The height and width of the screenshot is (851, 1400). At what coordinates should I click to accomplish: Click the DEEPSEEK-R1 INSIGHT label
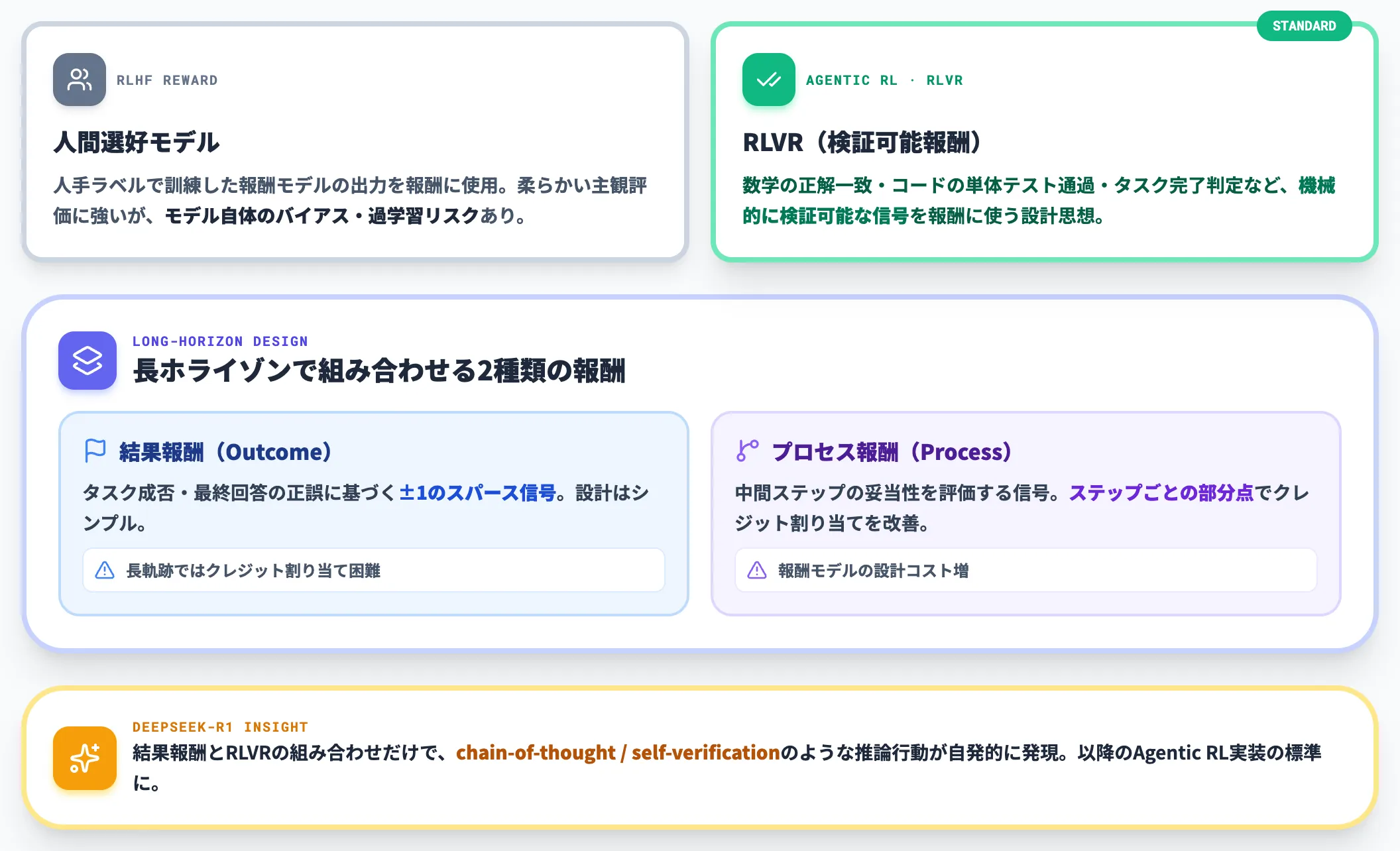220,727
